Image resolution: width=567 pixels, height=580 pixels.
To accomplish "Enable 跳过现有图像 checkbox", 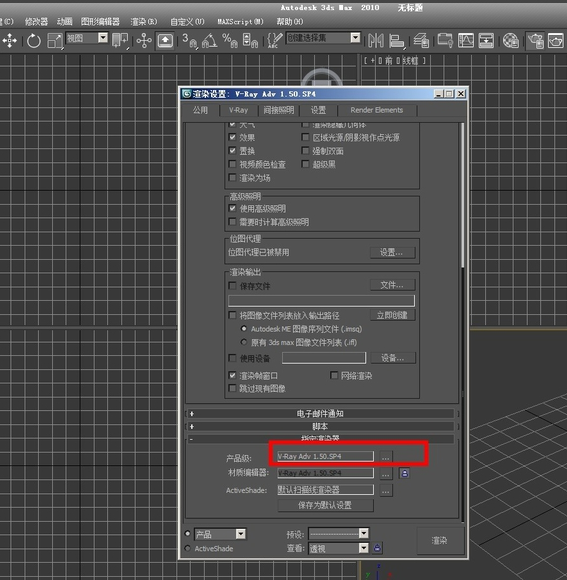I will 232,388.
